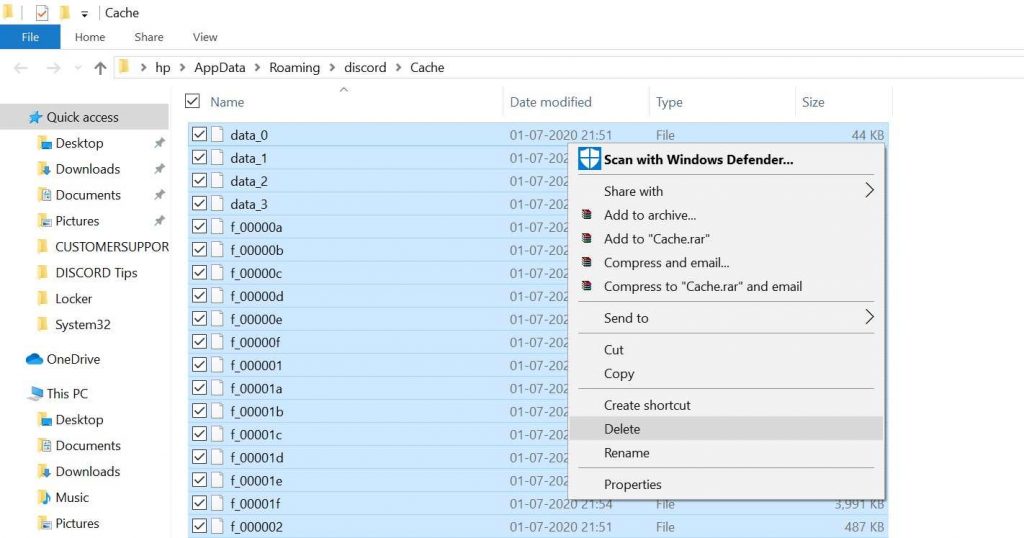Image resolution: width=1024 pixels, height=538 pixels.
Task: Expand the Send to submenu arrow
Action: pyautogui.click(x=869, y=317)
